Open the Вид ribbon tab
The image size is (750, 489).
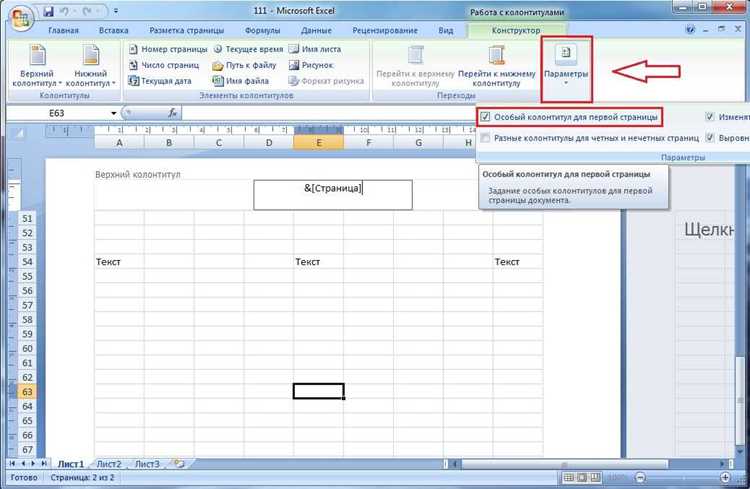(x=445, y=30)
